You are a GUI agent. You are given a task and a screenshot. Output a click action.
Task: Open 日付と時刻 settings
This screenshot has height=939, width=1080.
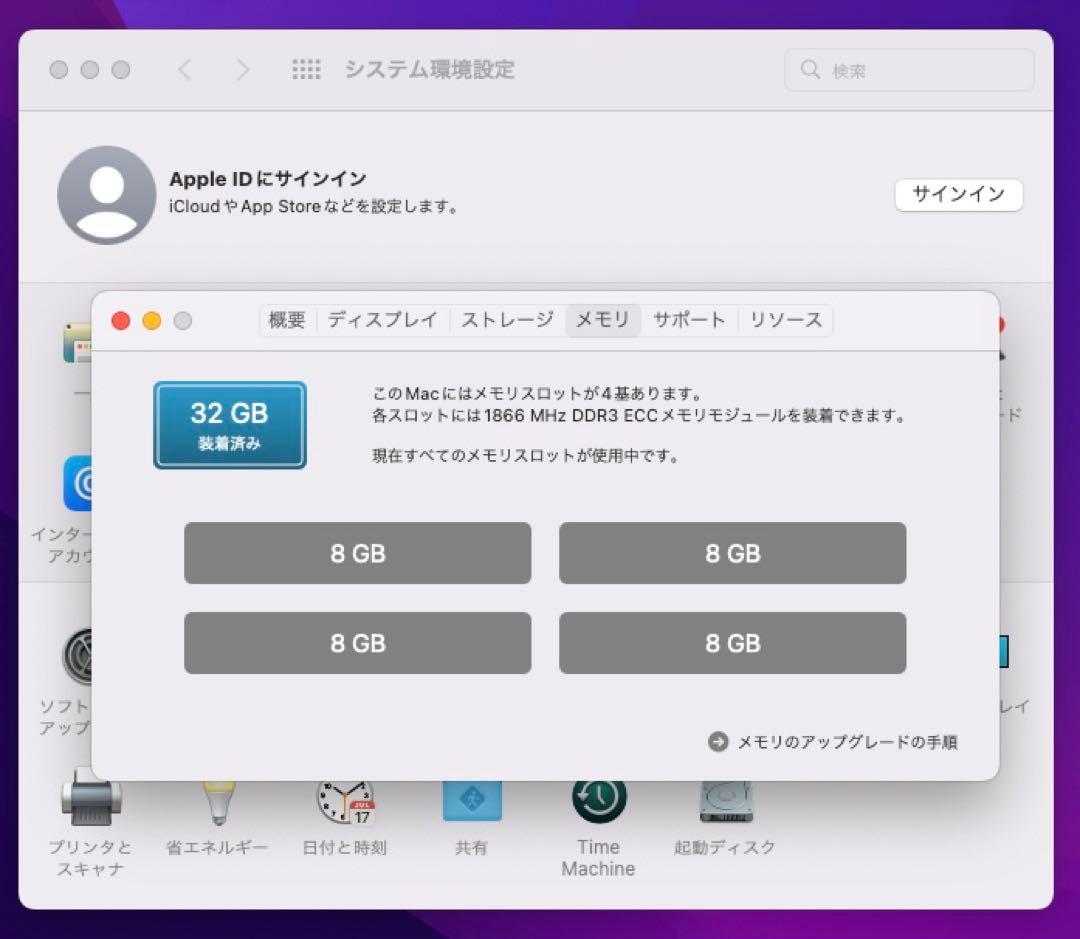tap(344, 800)
